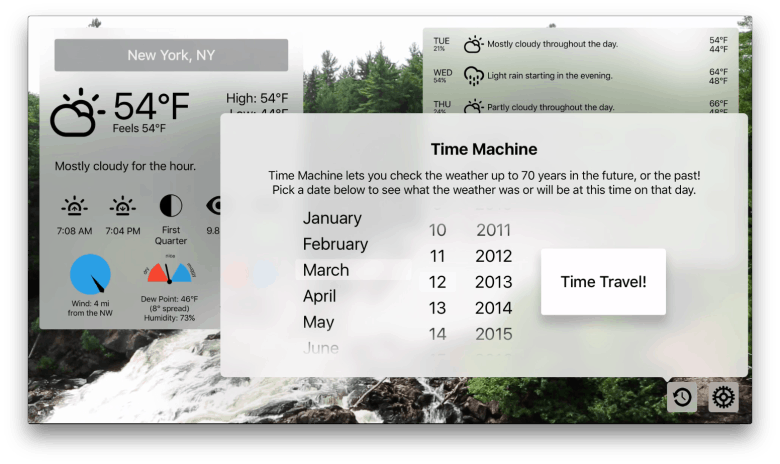This screenshot has width=780, height=464.
Task: Select year 2014 in the year picker
Action: click(x=493, y=308)
